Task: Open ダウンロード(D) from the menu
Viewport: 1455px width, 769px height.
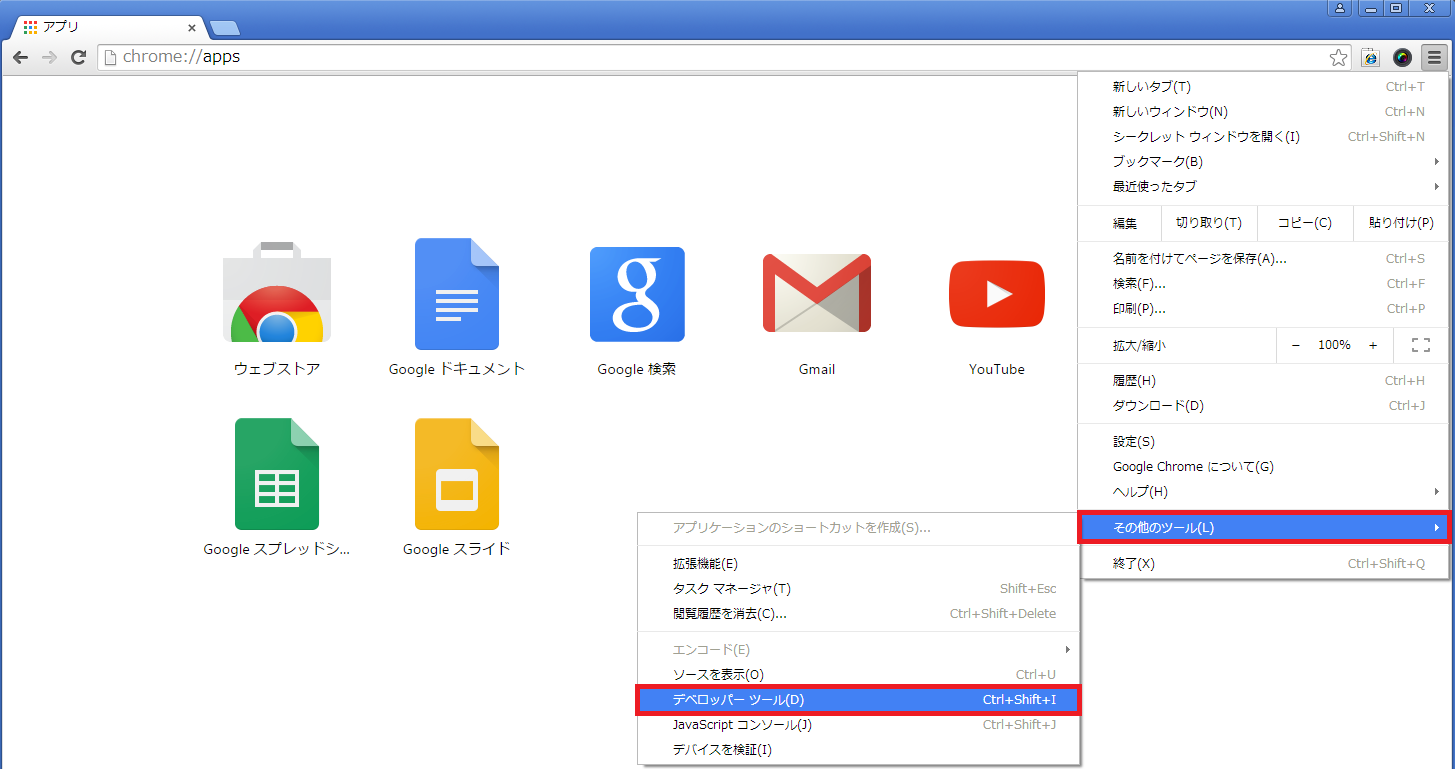Action: 1264,406
